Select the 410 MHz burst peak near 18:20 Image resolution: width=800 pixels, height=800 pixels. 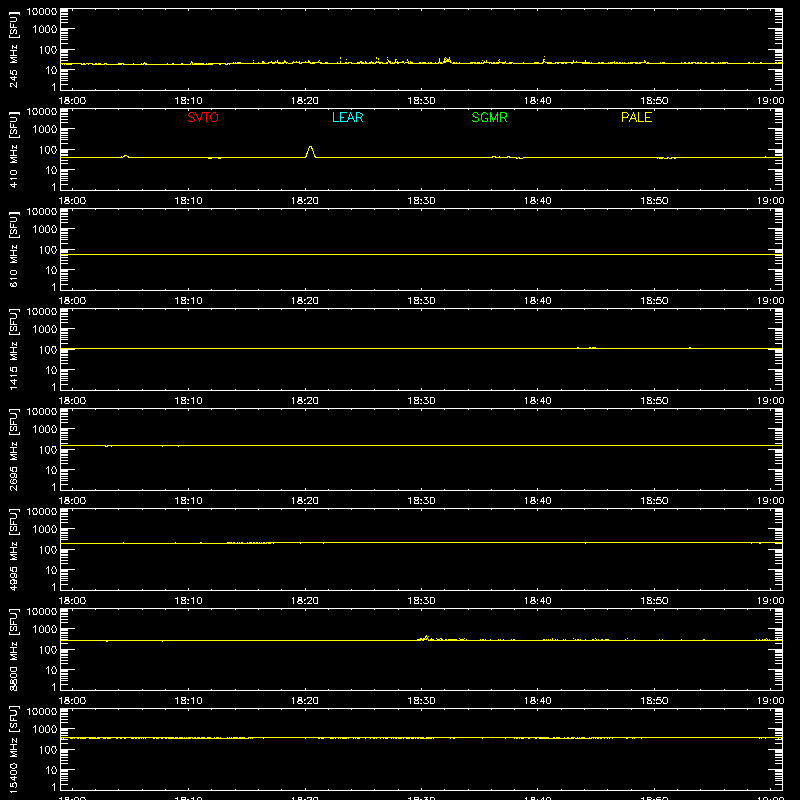pos(310,152)
